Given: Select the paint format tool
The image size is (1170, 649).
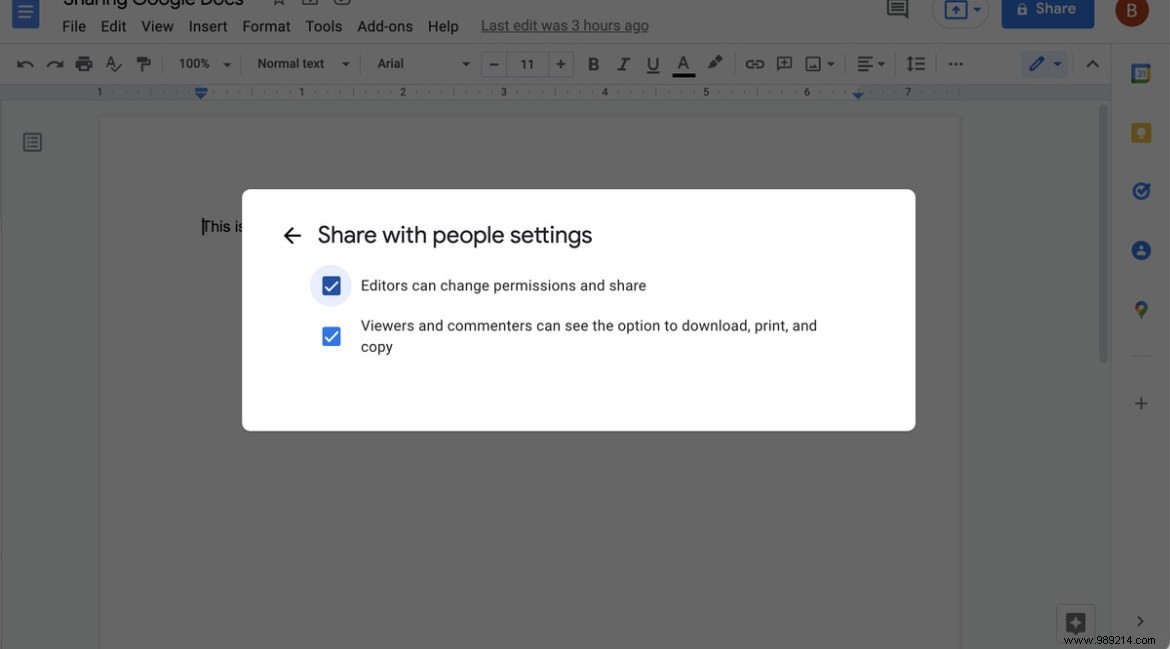Looking at the screenshot, I should click(x=143, y=63).
